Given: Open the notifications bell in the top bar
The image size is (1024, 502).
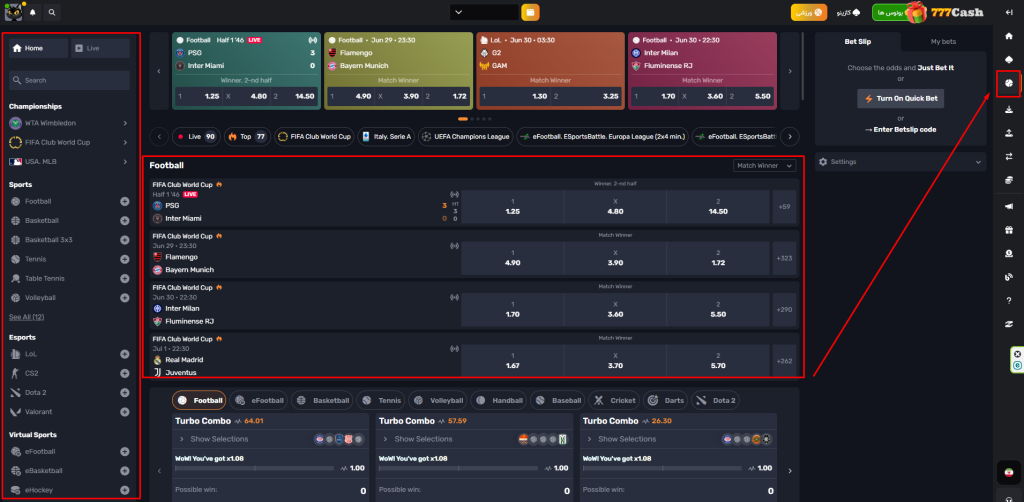Looking at the screenshot, I should 33,12.
